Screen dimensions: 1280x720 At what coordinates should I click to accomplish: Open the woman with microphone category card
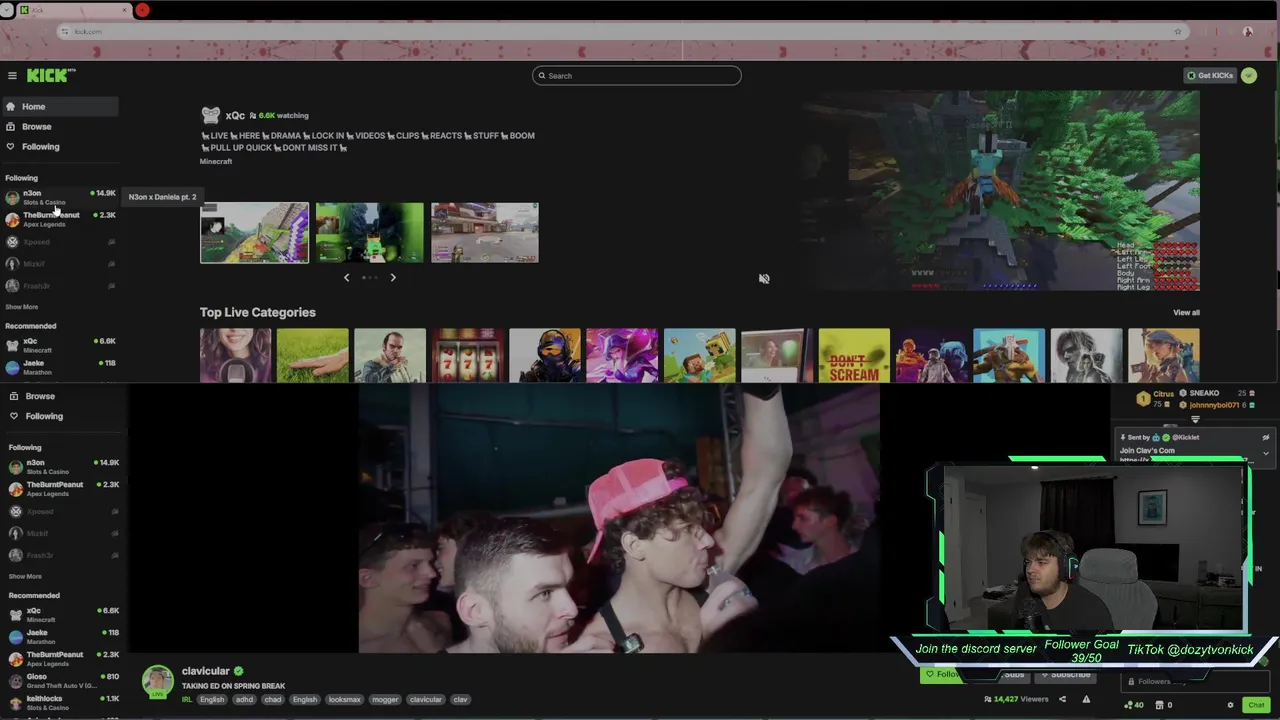pos(235,355)
